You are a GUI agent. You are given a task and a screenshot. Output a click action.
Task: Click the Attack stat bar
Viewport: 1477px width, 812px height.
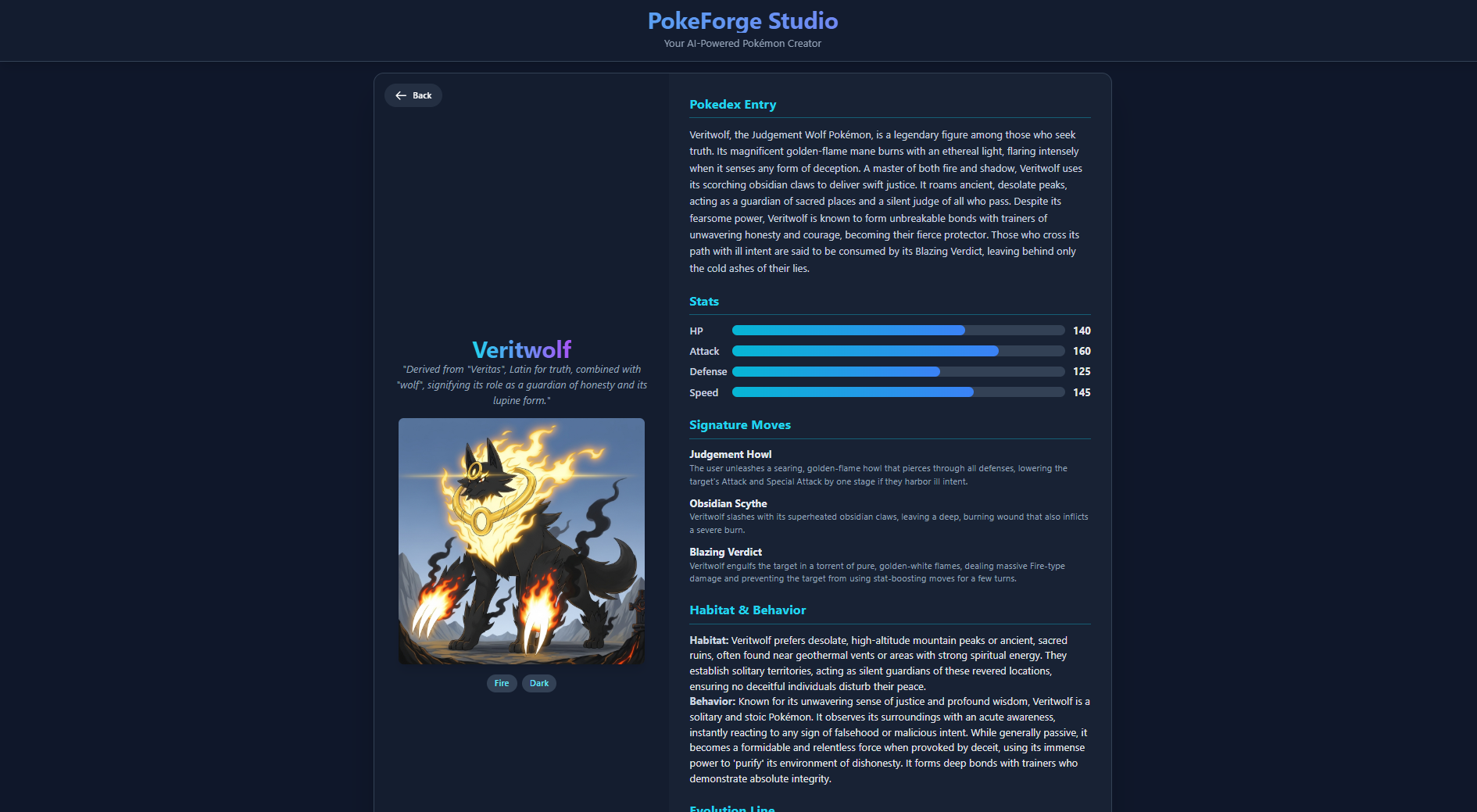(898, 351)
